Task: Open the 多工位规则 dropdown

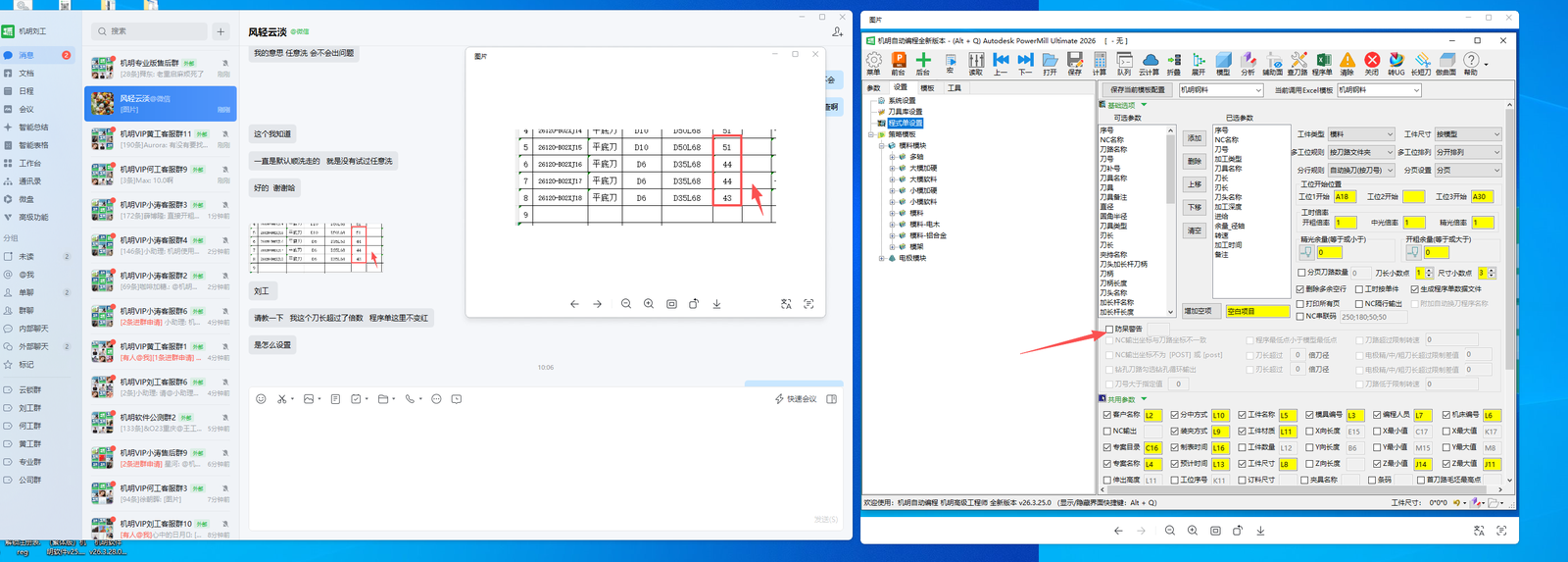Action: pos(1360,152)
